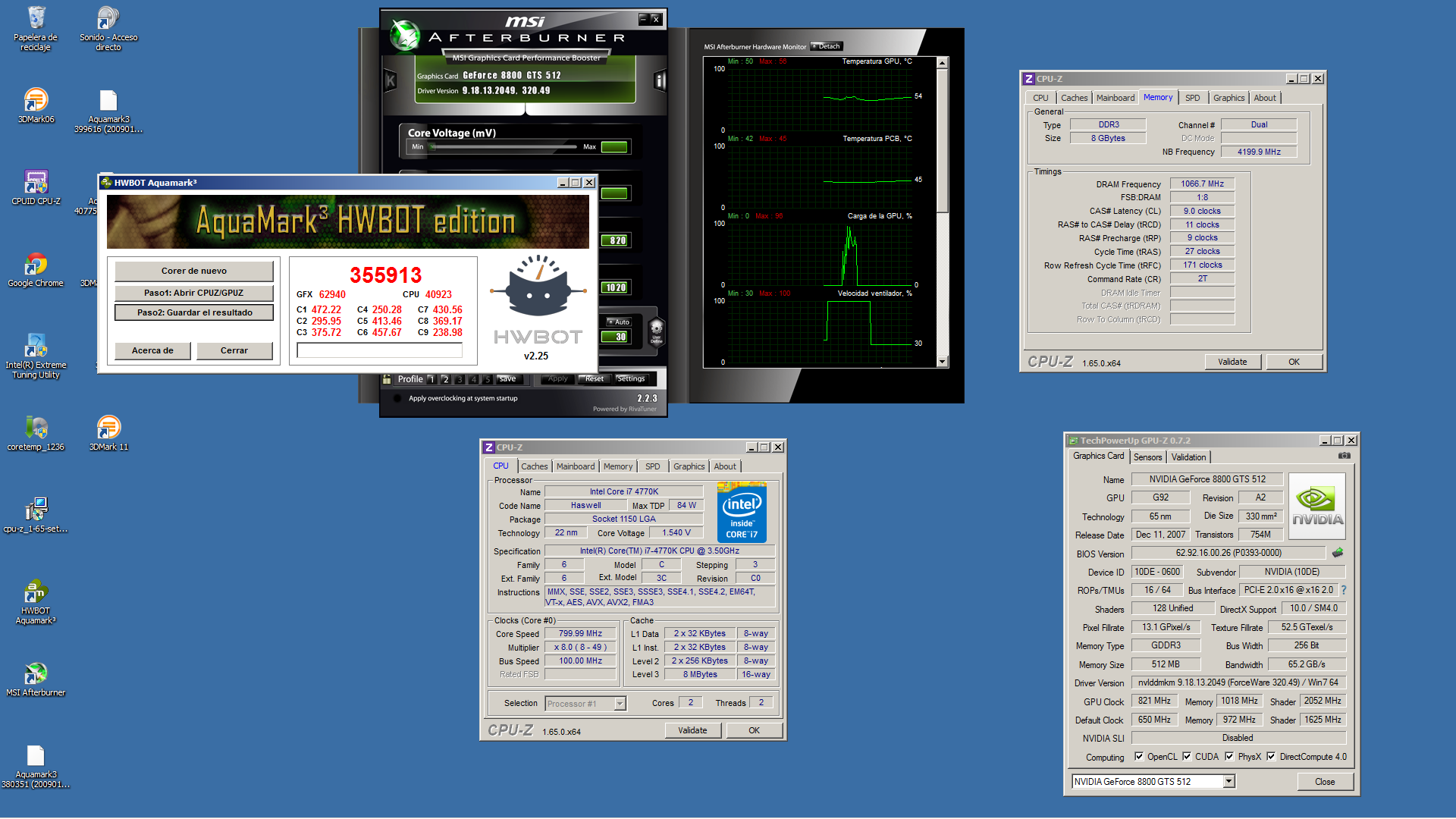Click Reset in MSI Afterburner
Screen dimensions: 1456x819
[x=594, y=379]
